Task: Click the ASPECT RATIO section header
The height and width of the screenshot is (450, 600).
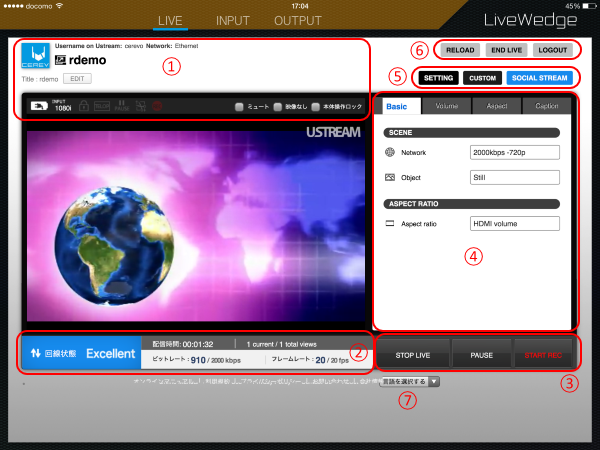Action: [x=471, y=204]
